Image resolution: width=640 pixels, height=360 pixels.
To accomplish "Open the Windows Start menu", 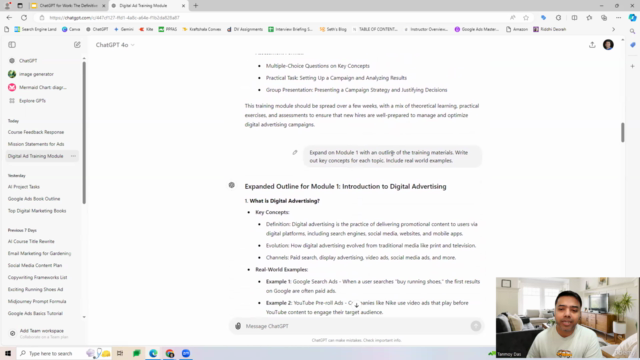I will point(8,353).
